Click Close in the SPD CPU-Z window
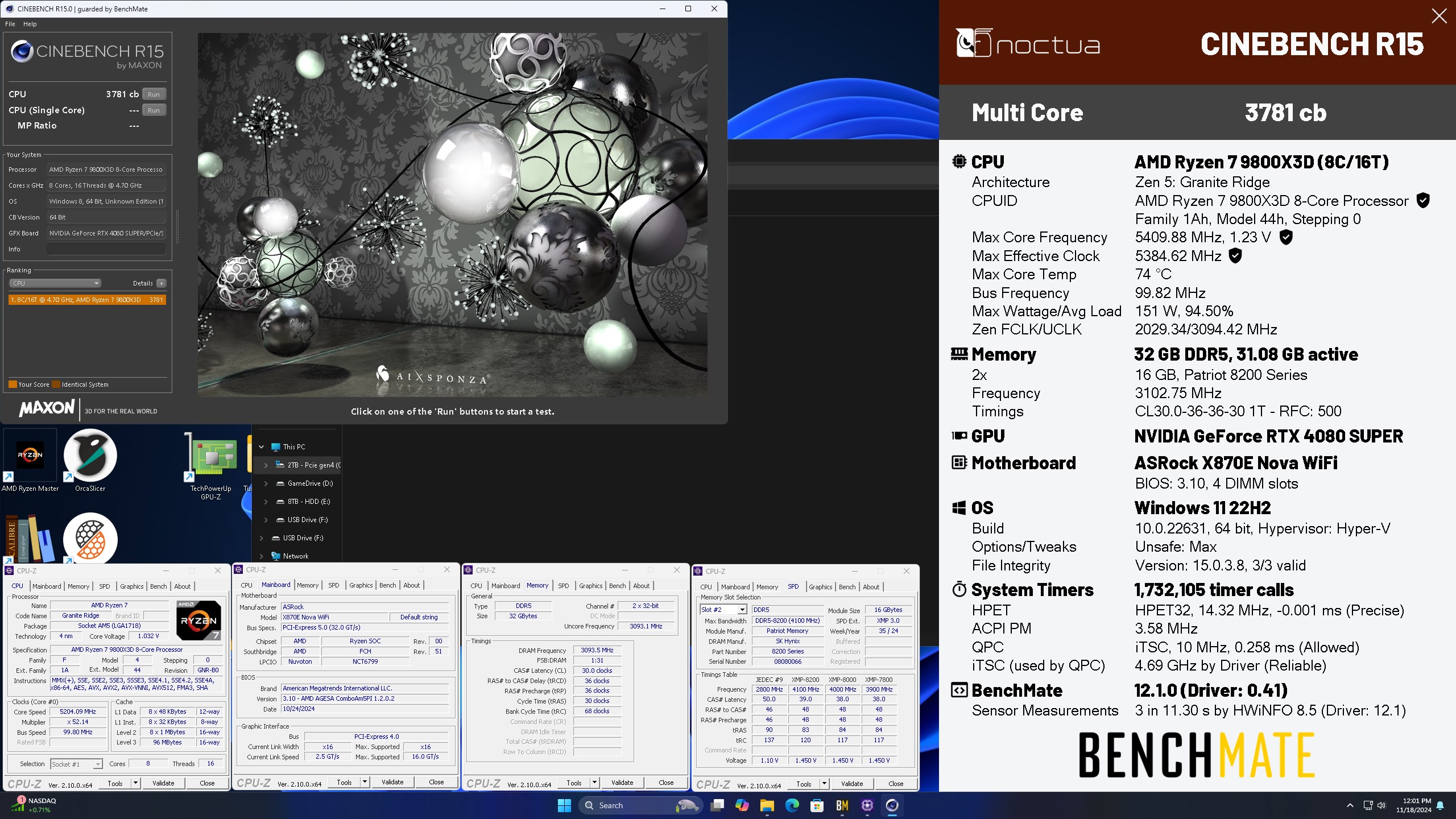The height and width of the screenshot is (819, 1456). pyautogui.click(x=896, y=784)
